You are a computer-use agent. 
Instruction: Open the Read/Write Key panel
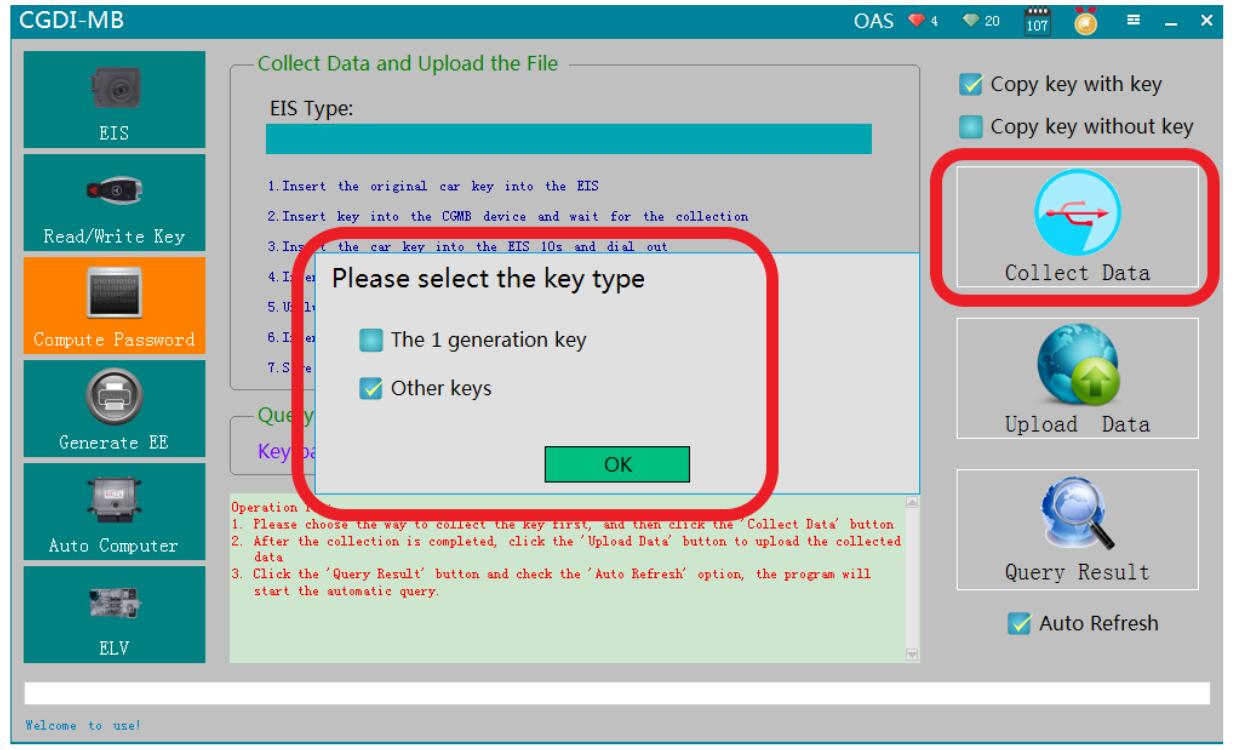coord(114,203)
